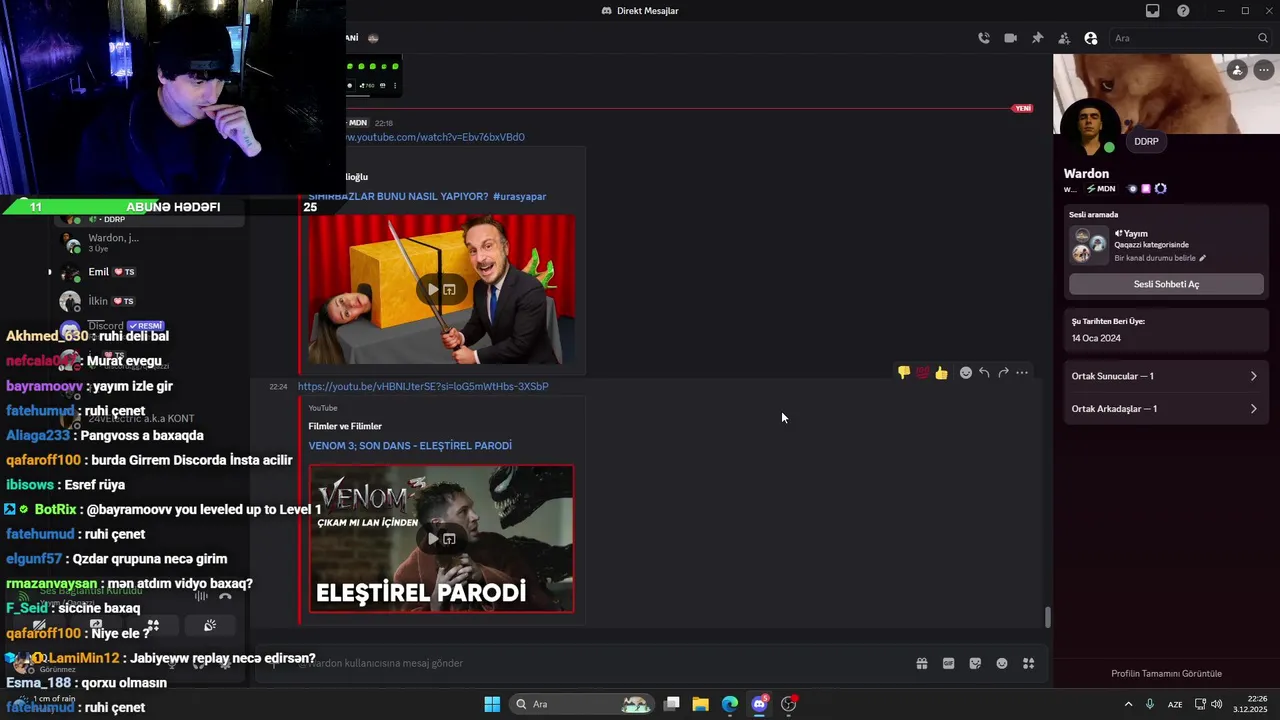Viewport: 1280px width, 720px height.
Task: Open Task View on taskbar
Action: tap(672, 704)
